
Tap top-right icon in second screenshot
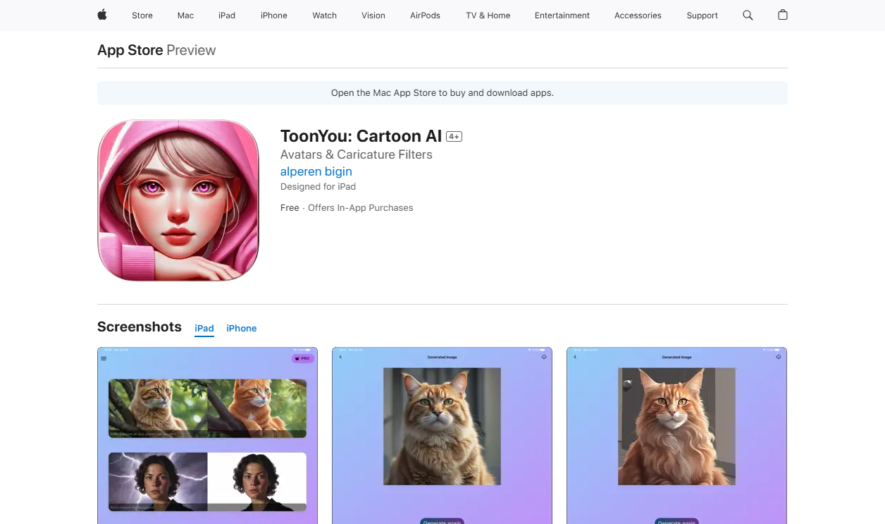[x=544, y=357]
